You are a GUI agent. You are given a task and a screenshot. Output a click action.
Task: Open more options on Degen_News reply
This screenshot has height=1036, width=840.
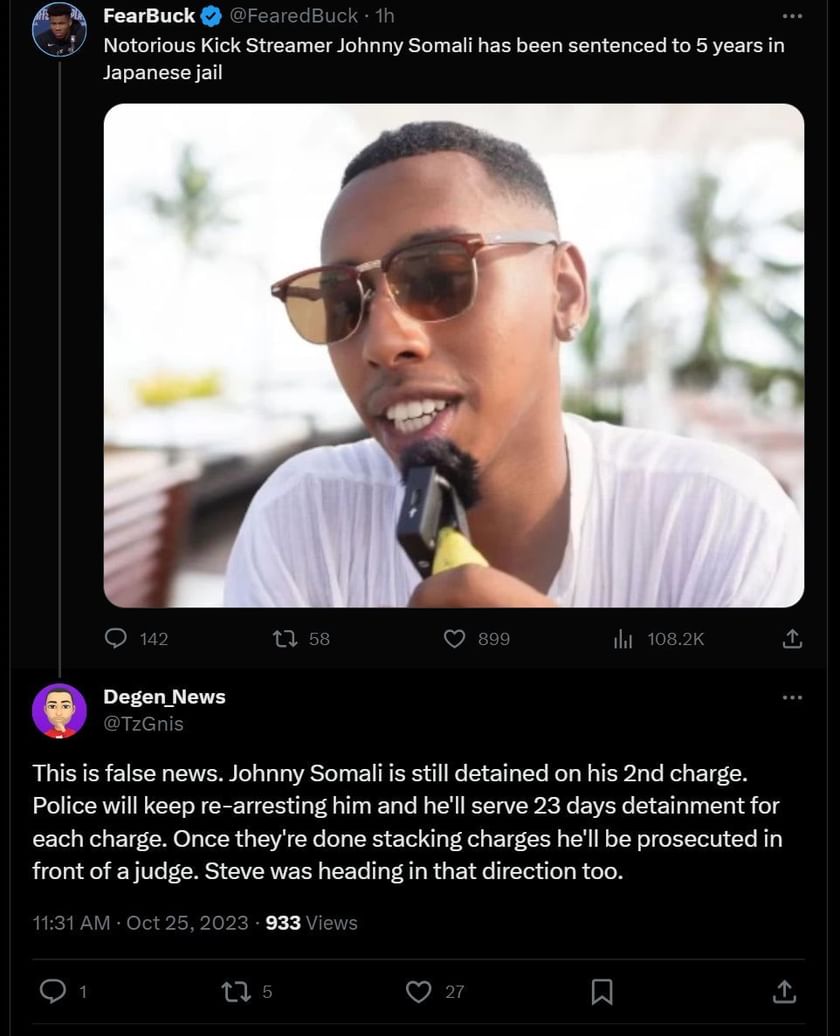coord(792,697)
